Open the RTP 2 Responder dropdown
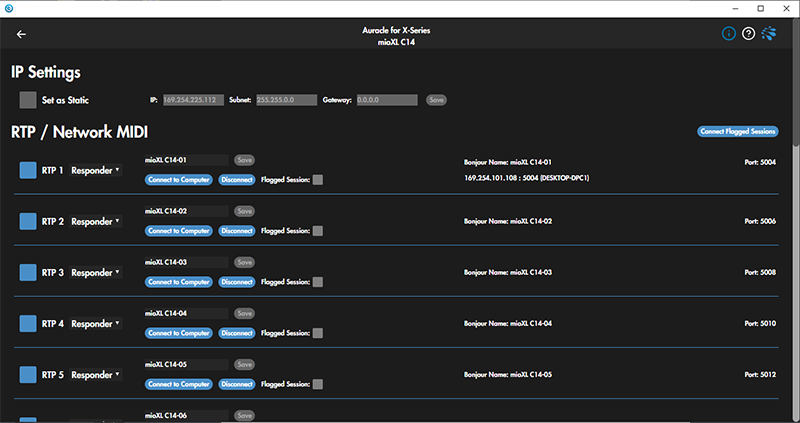Screen dimensions: 800x423 [x=95, y=221]
